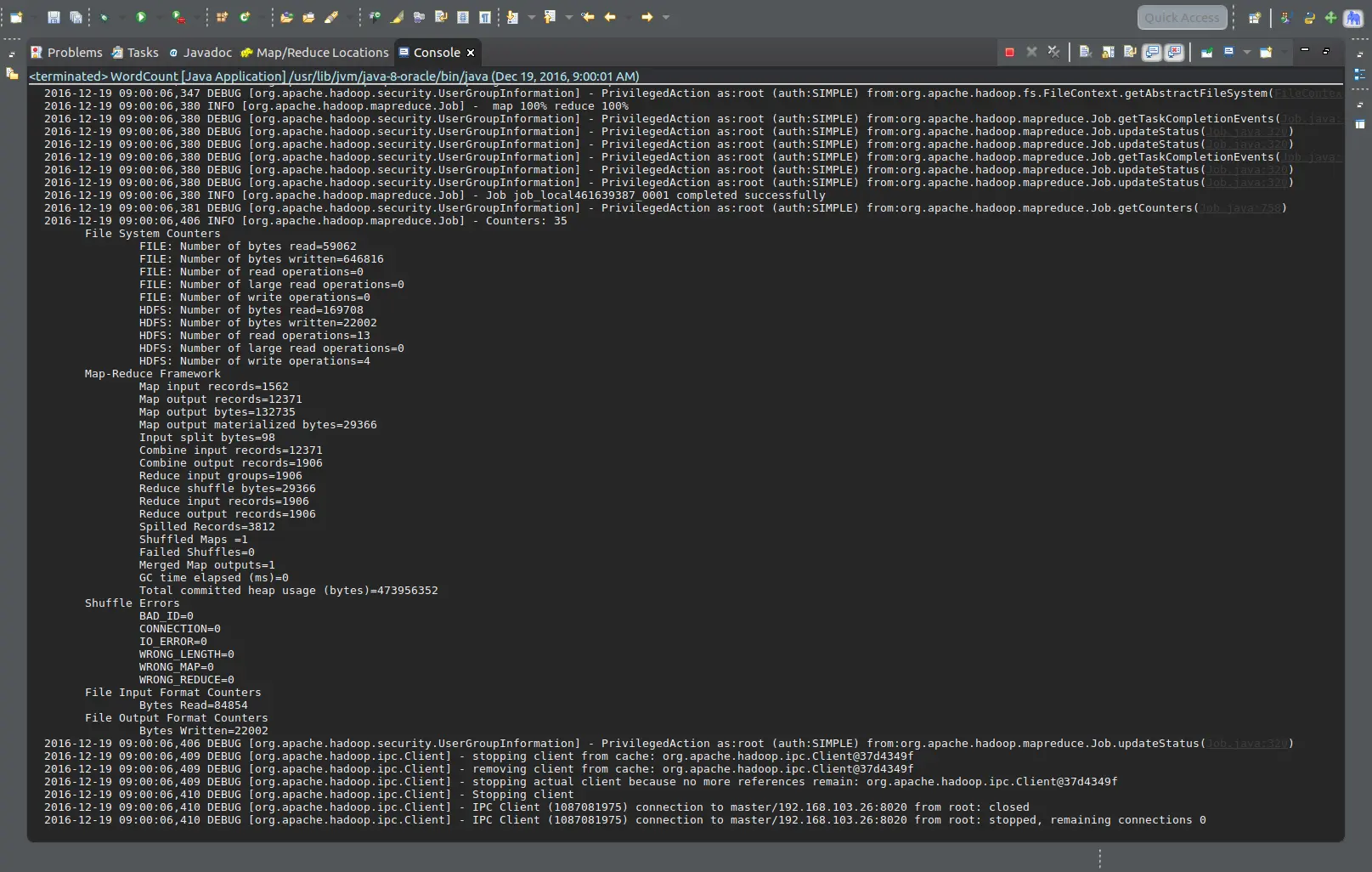The width and height of the screenshot is (1372, 872).
Task: Remove all terminated launches
Action: pos(1053,52)
